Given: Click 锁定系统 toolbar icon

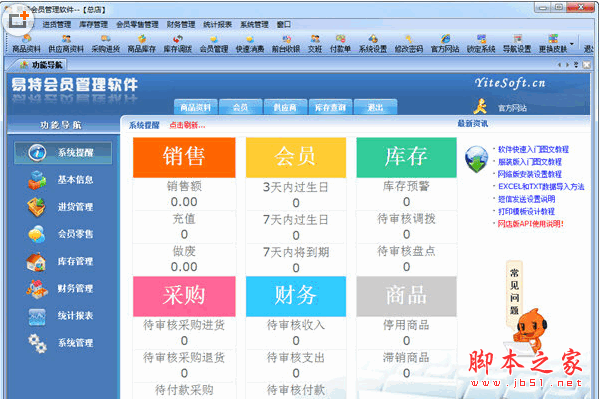Looking at the screenshot, I should pos(481,44).
